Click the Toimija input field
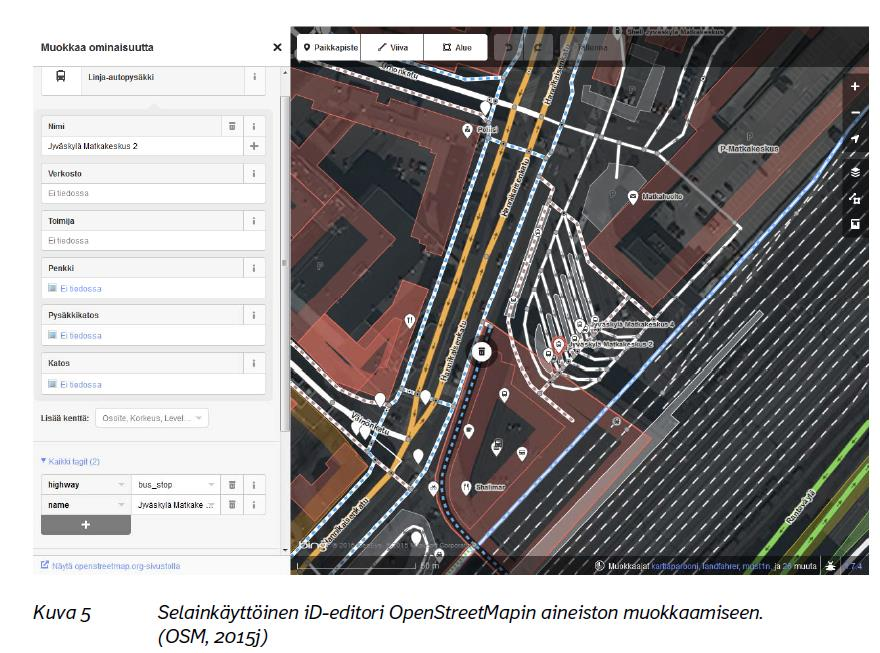Viewport: 880px width, 653px height. coord(153,241)
